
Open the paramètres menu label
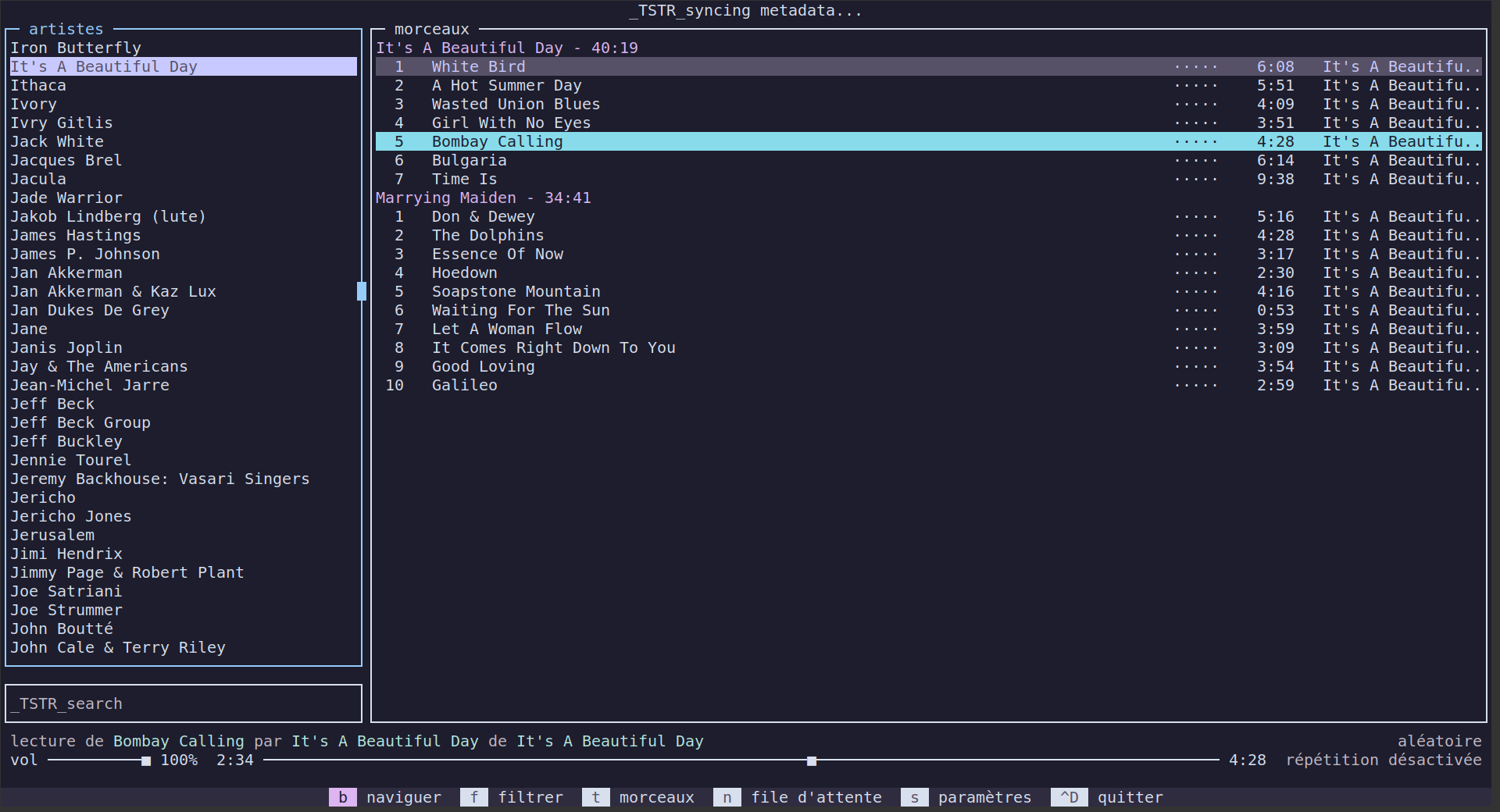[984, 797]
